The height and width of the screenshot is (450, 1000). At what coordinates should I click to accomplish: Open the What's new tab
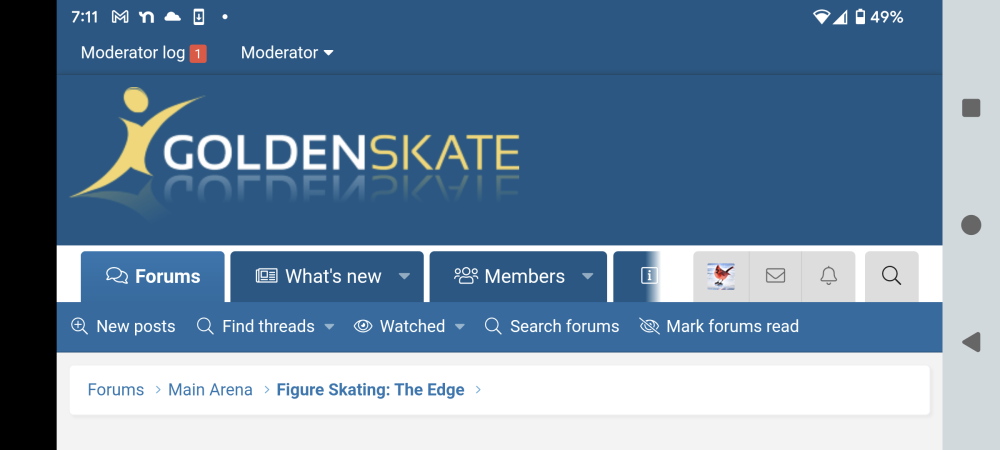(318, 276)
